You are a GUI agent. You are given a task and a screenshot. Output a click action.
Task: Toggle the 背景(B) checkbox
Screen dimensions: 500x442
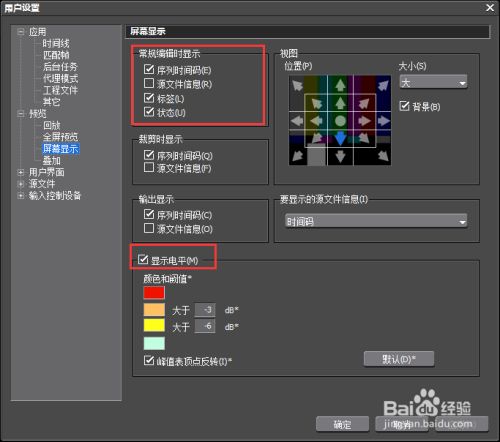(x=404, y=106)
